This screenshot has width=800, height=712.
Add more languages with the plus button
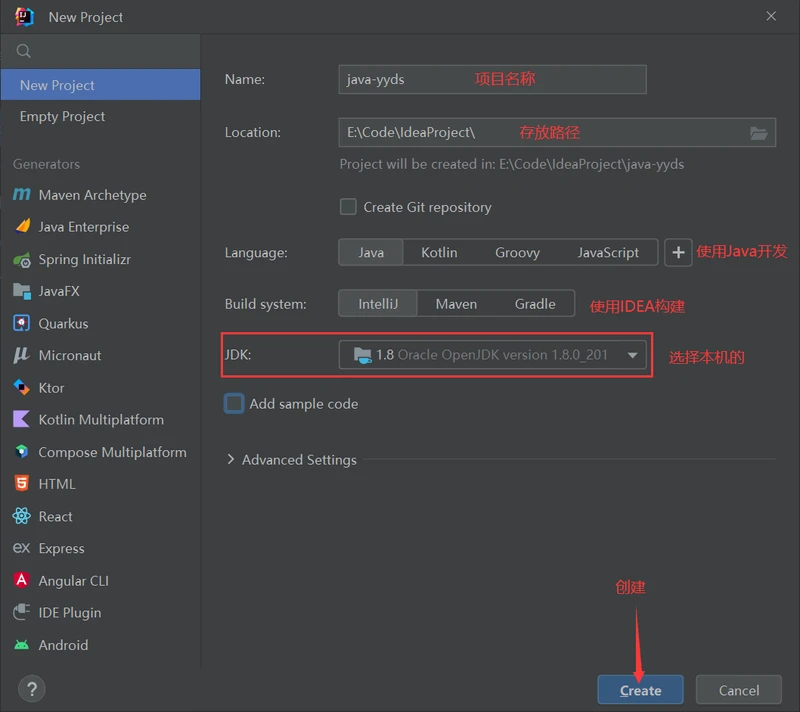tap(678, 252)
